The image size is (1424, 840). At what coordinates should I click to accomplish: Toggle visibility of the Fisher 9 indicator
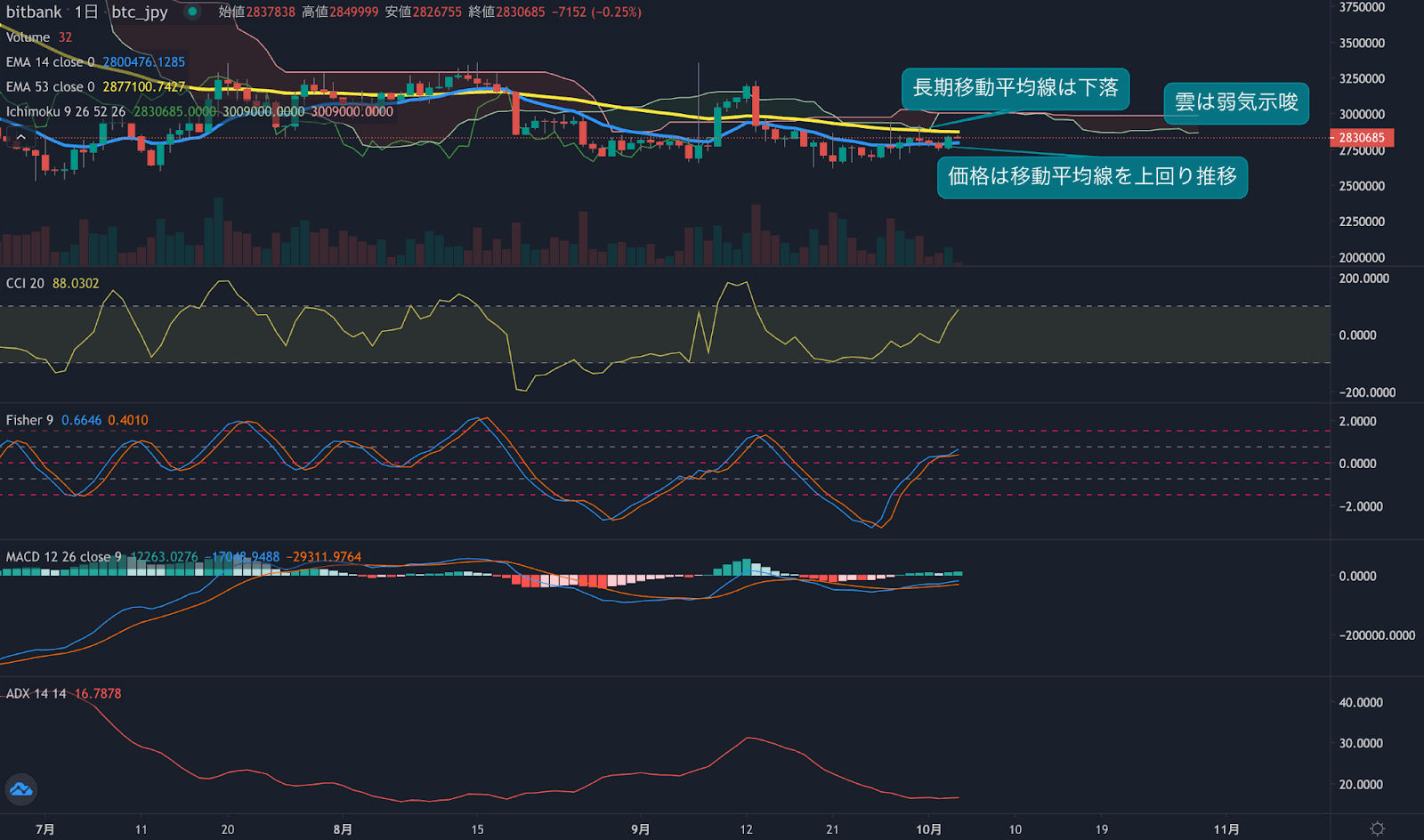coord(29,419)
